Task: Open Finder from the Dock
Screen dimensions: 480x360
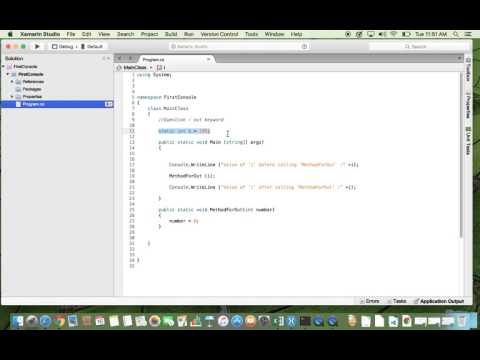Action: [x=18, y=321]
